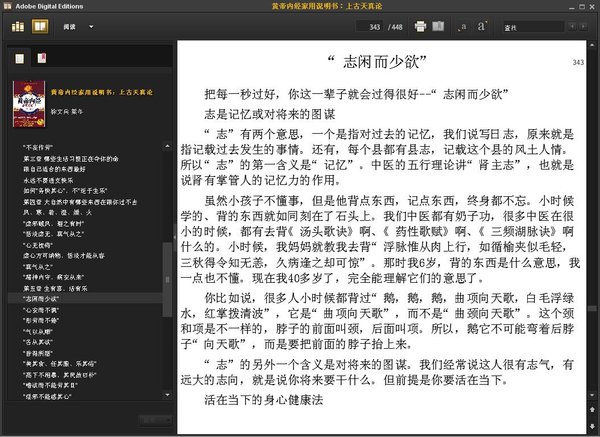This screenshot has width=600, height=437.
Task: Open contents entry "真气从之"
Action: 38,267
